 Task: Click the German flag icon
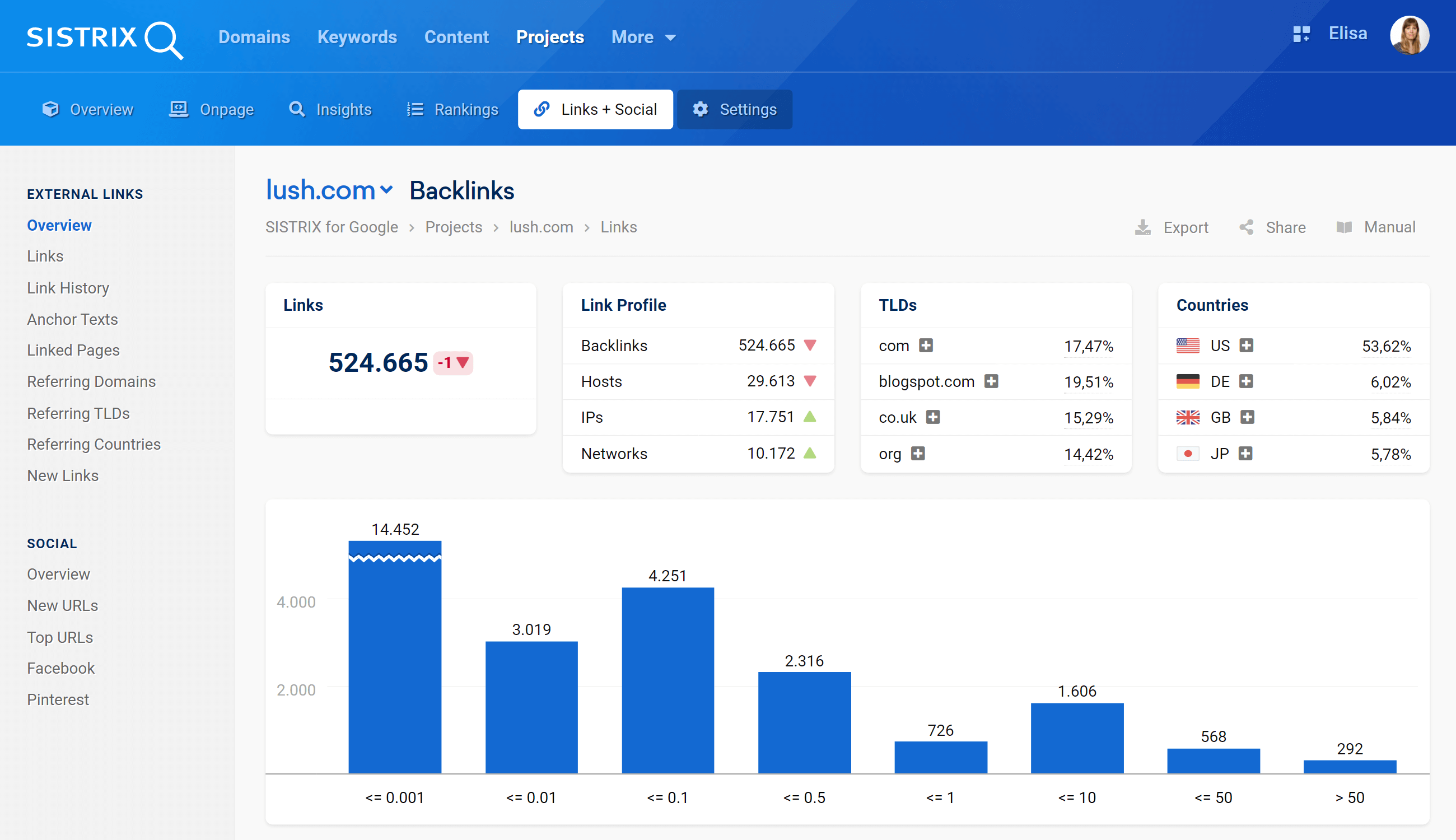point(1188,381)
